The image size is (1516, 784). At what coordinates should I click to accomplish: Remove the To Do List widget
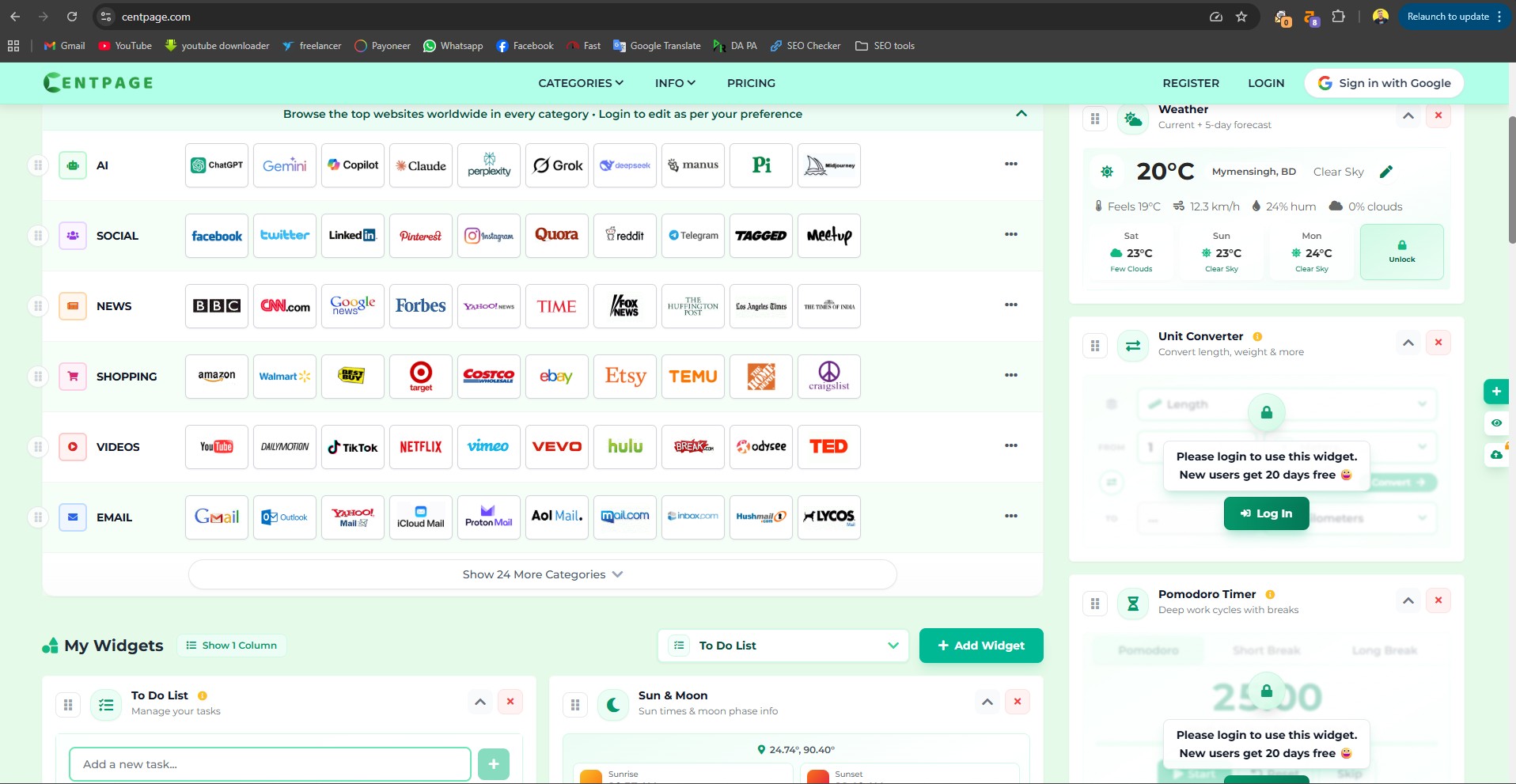click(x=510, y=702)
